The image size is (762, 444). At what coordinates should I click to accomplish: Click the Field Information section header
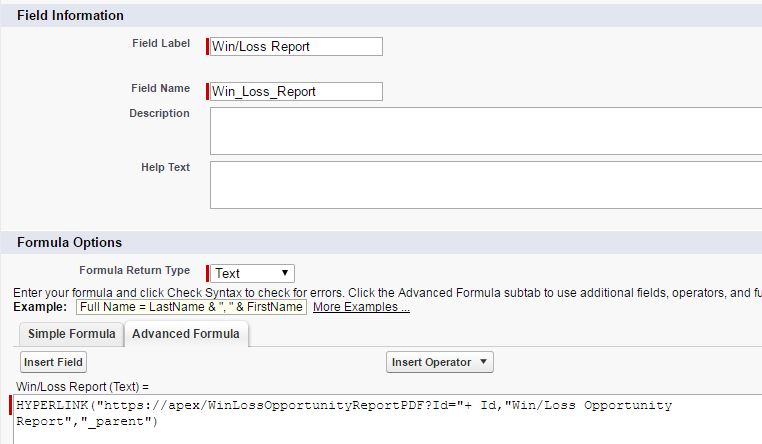[x=70, y=16]
